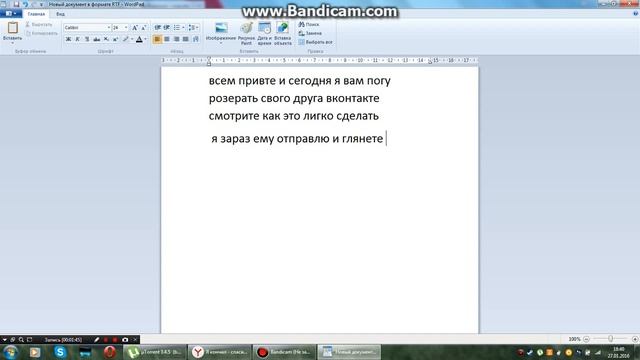Decrease font size with shrink font icon
The width and height of the screenshot is (640, 360).
(x=144, y=27)
